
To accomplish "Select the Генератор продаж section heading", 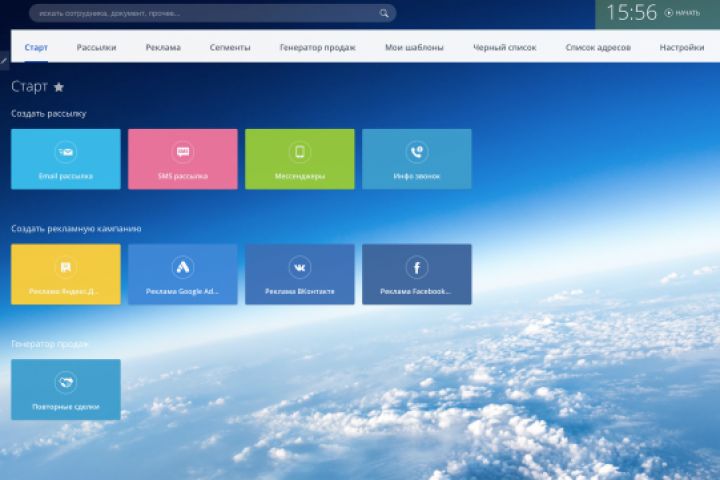I will tap(50, 344).
